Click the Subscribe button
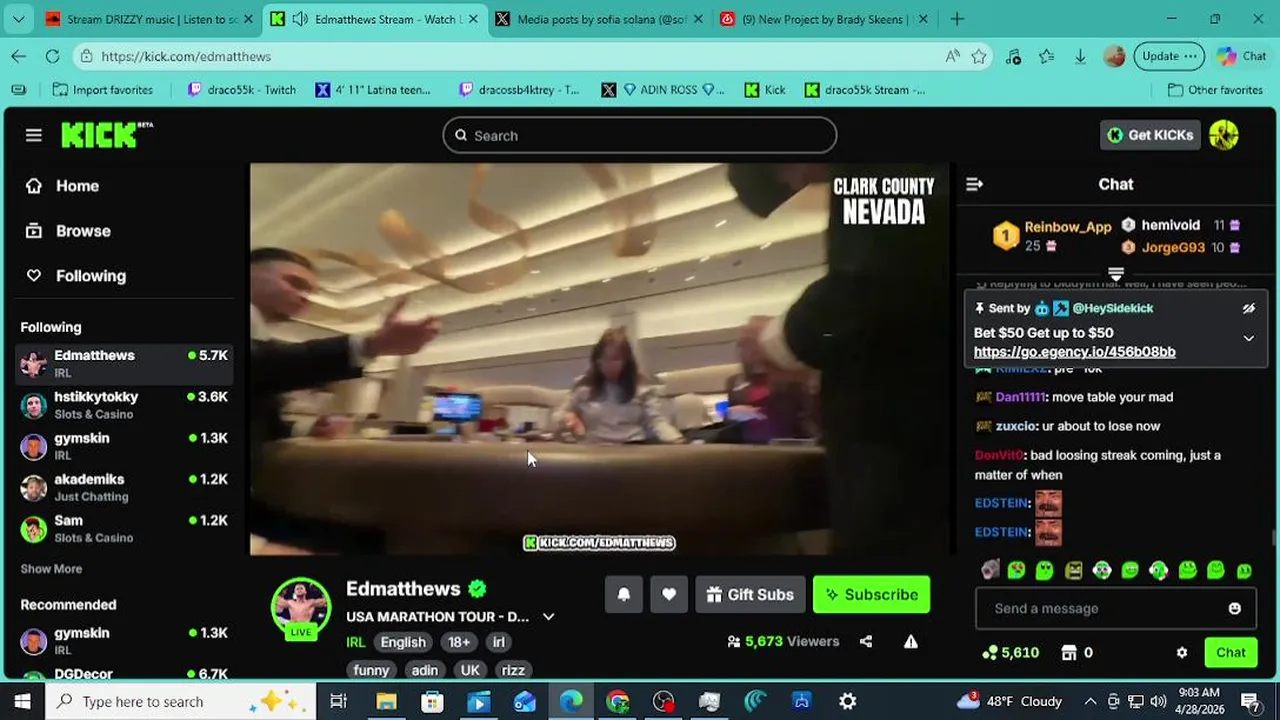The width and height of the screenshot is (1280, 720). [871, 594]
